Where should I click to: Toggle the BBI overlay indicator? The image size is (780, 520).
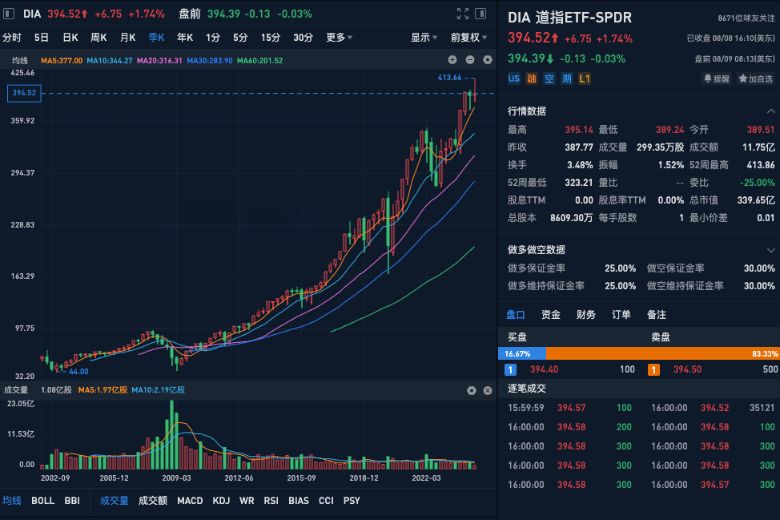pos(72,501)
